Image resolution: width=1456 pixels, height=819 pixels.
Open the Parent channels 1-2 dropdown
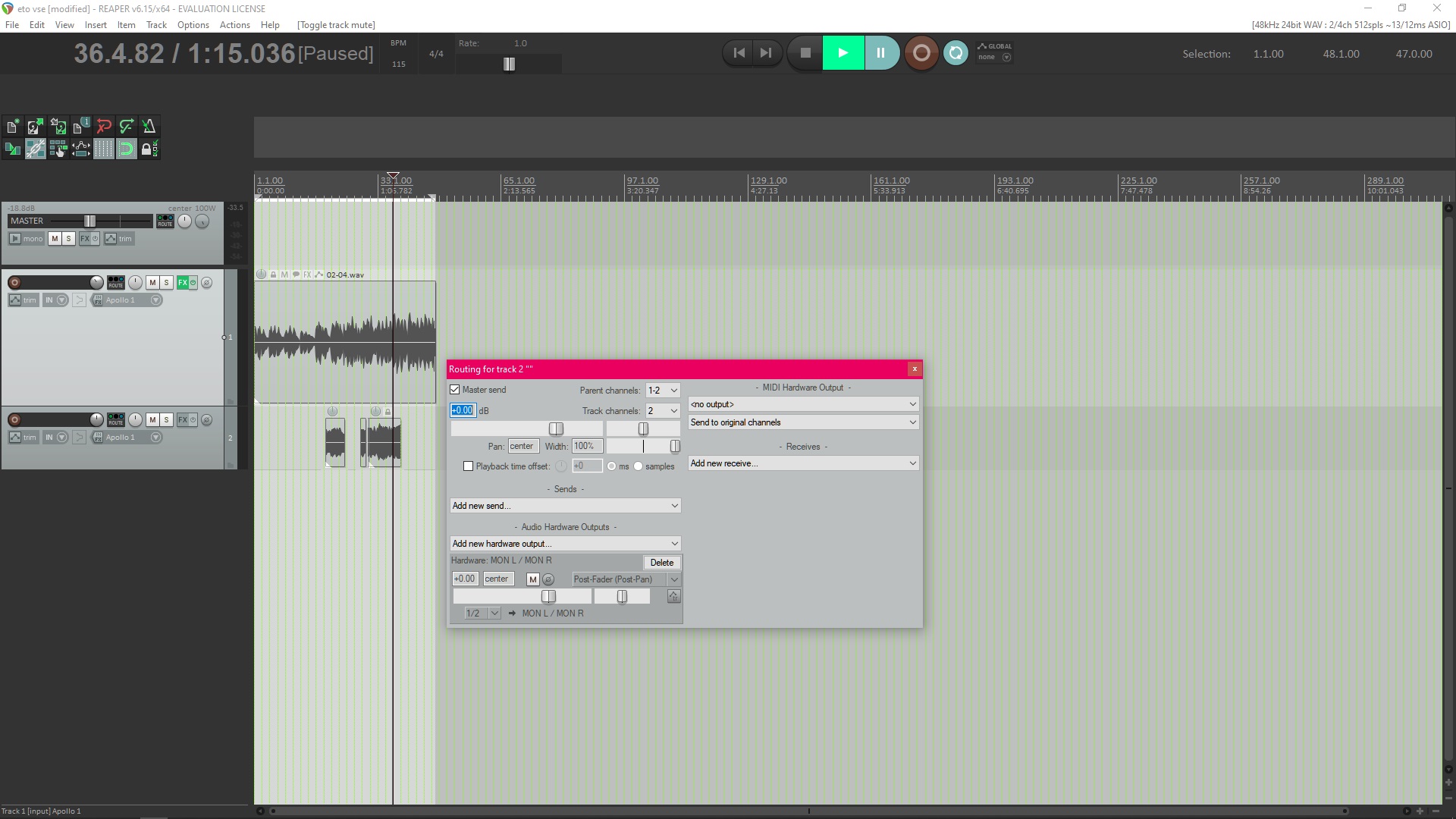(662, 391)
